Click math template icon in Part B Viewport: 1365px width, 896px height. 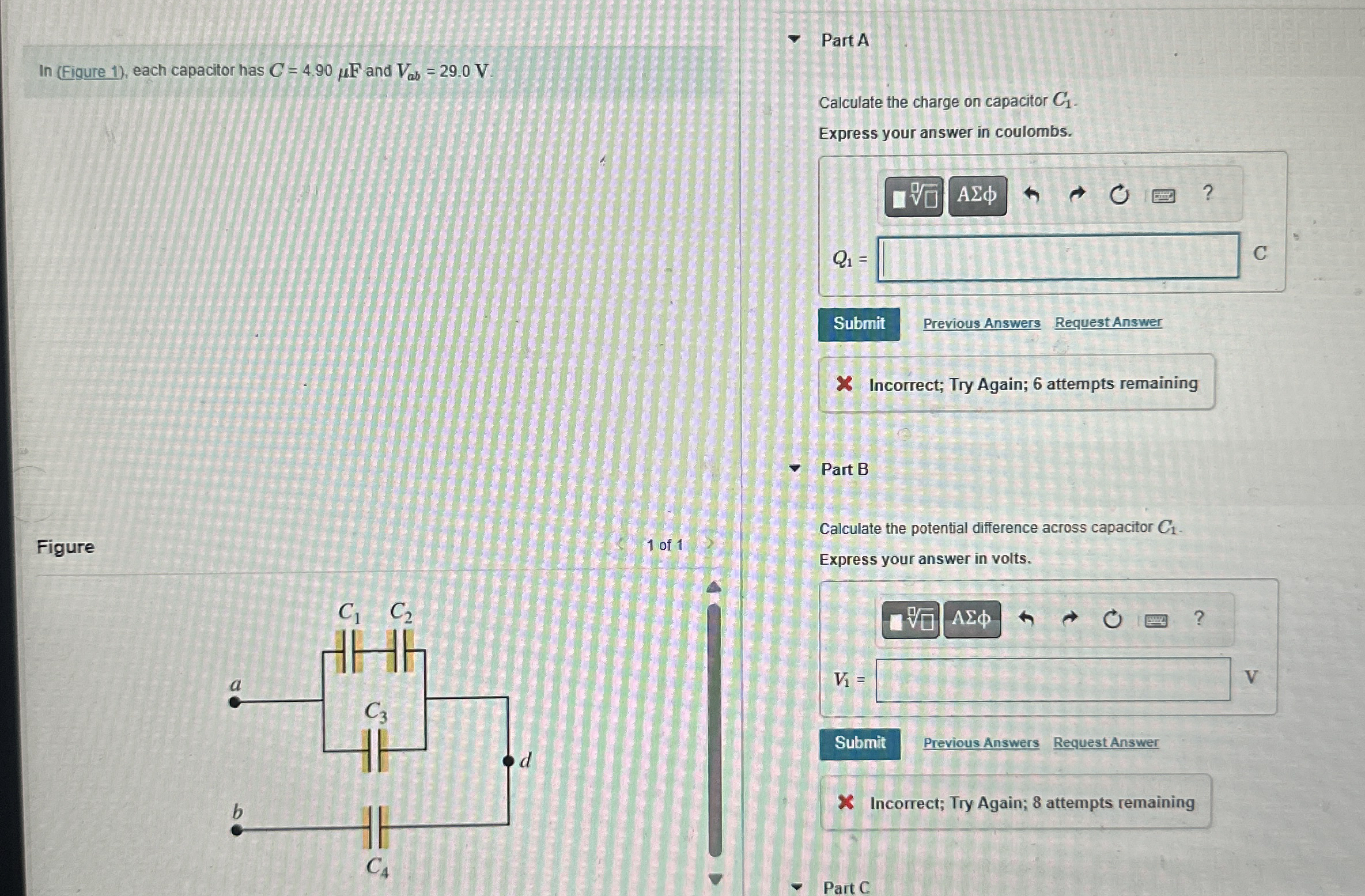(910, 621)
